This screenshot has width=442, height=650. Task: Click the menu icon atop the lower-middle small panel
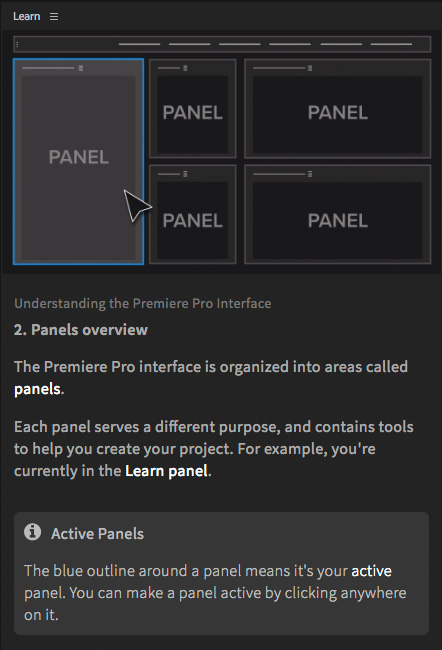tap(185, 174)
